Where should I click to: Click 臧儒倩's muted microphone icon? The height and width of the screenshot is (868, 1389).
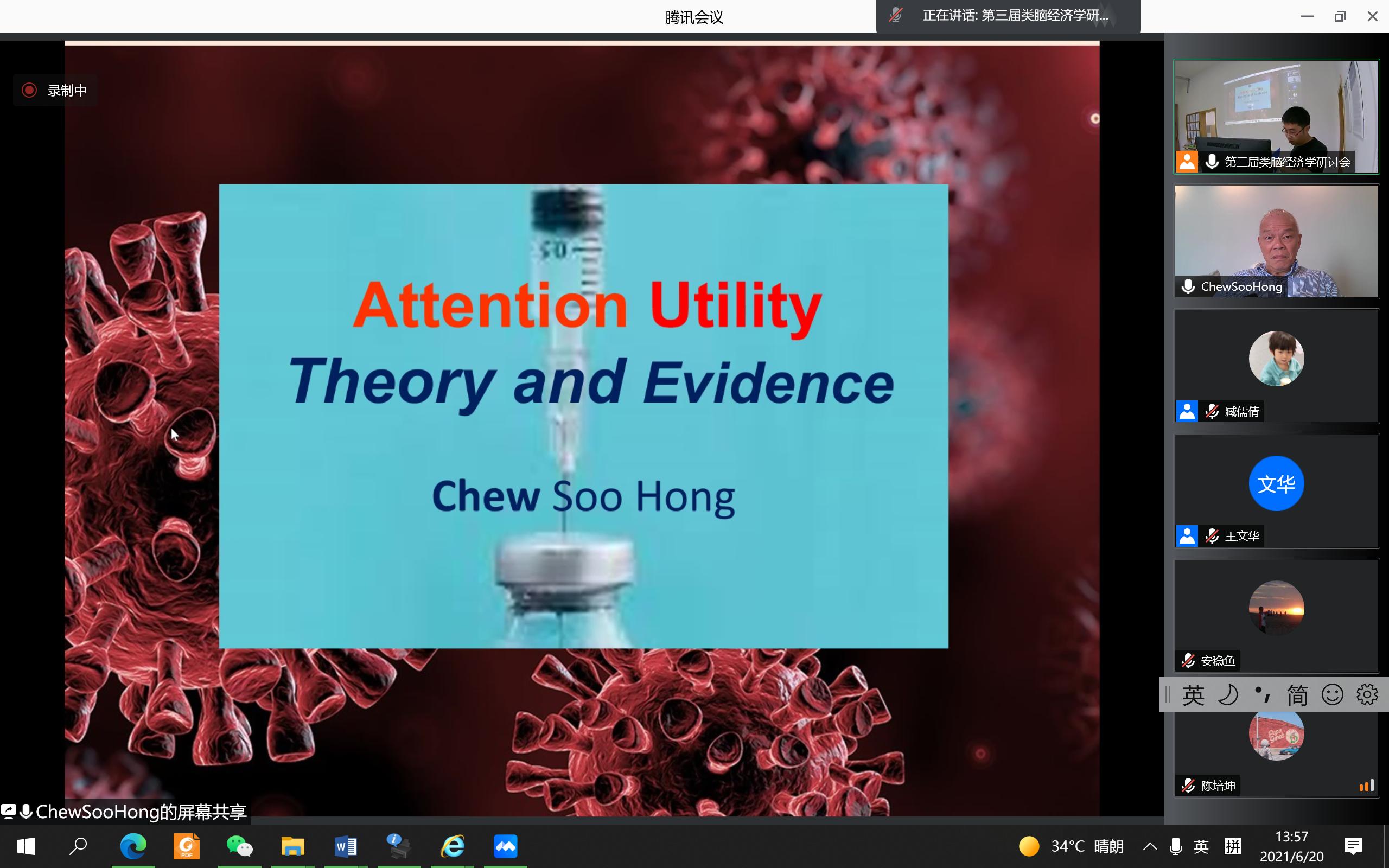pyautogui.click(x=1212, y=411)
